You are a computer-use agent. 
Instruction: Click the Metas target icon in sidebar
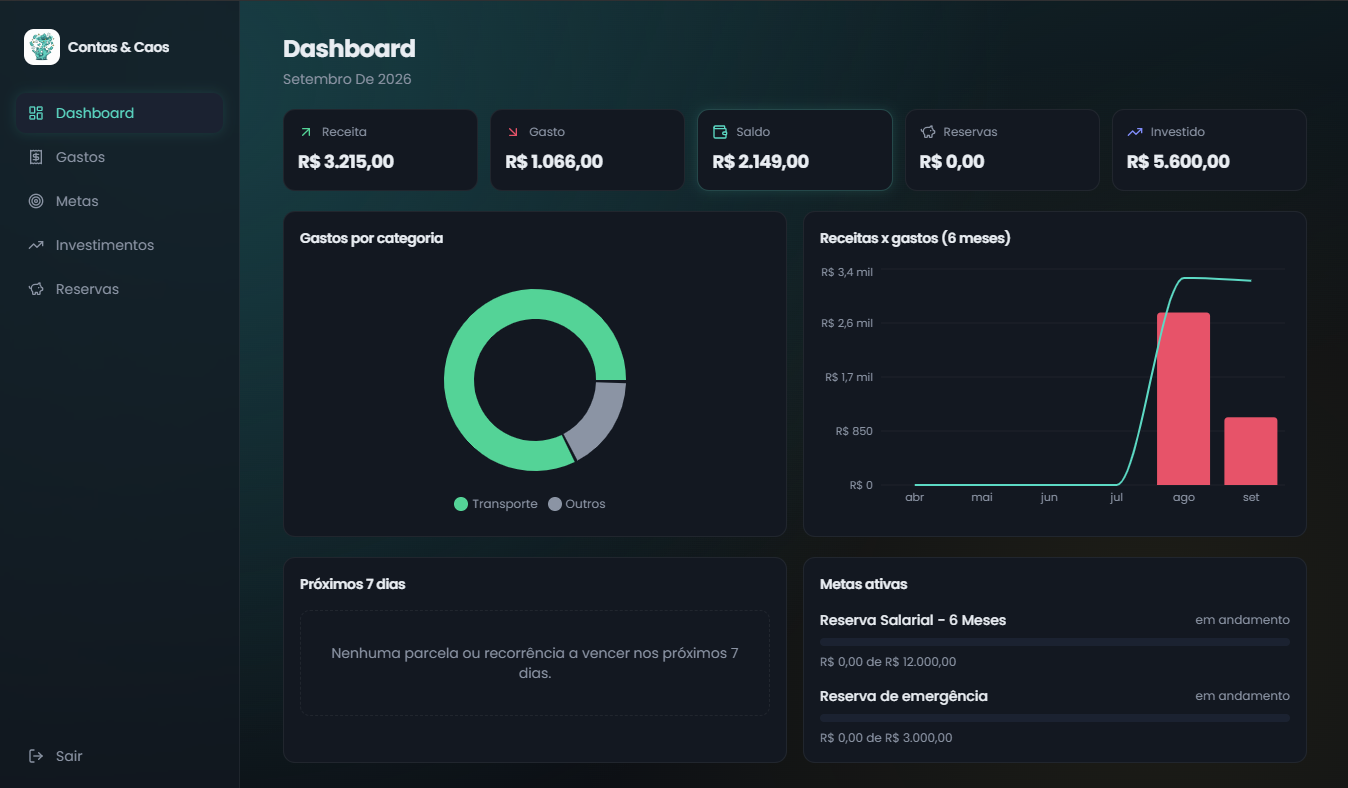pyautogui.click(x=36, y=201)
